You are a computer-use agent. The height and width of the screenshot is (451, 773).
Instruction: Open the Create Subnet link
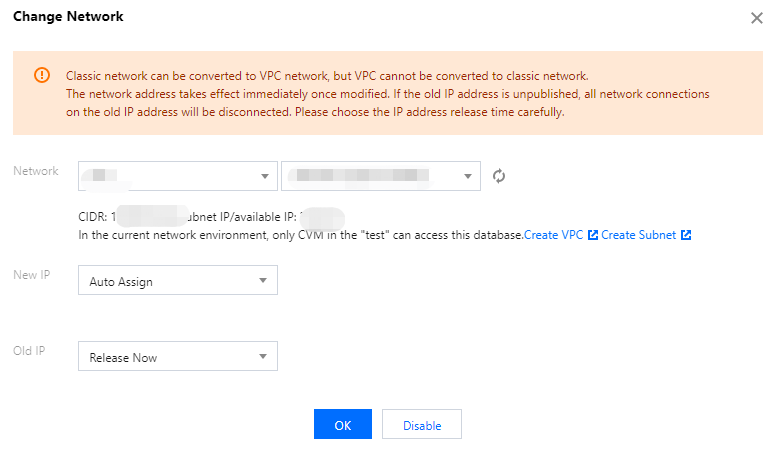pos(638,235)
